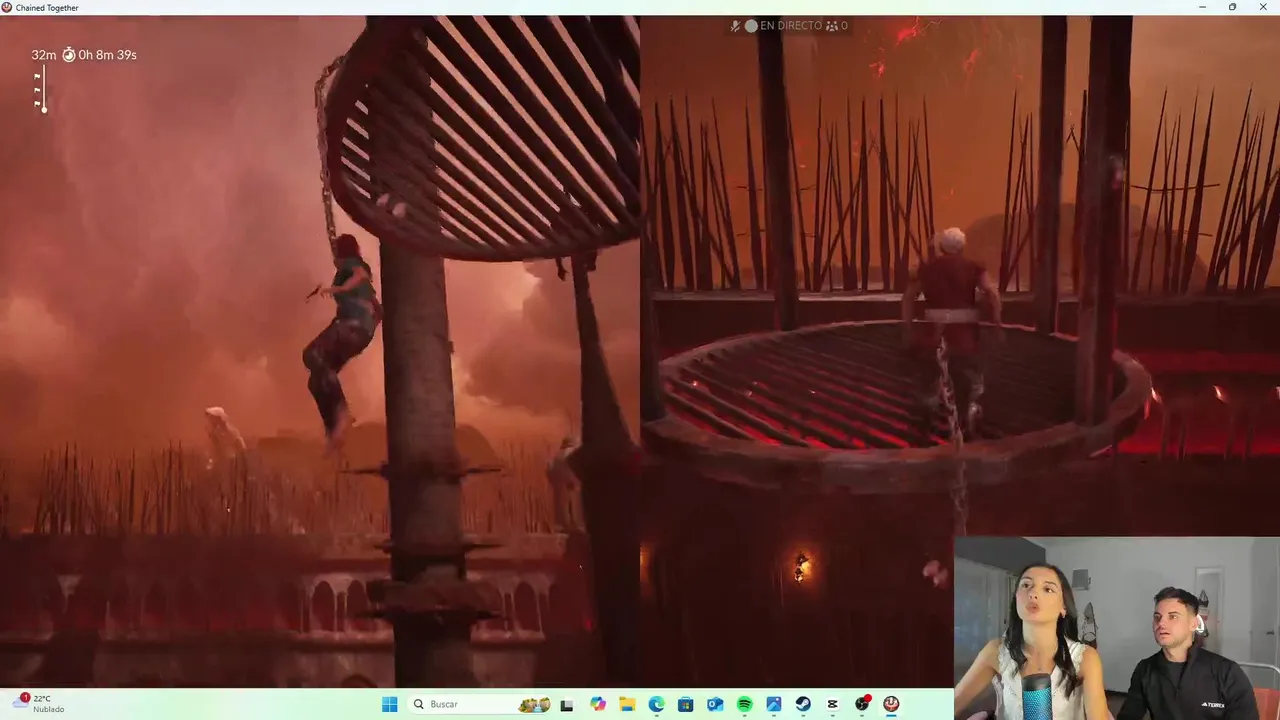Open the Windows Start menu
This screenshot has height=720, width=1280.
pyautogui.click(x=389, y=704)
